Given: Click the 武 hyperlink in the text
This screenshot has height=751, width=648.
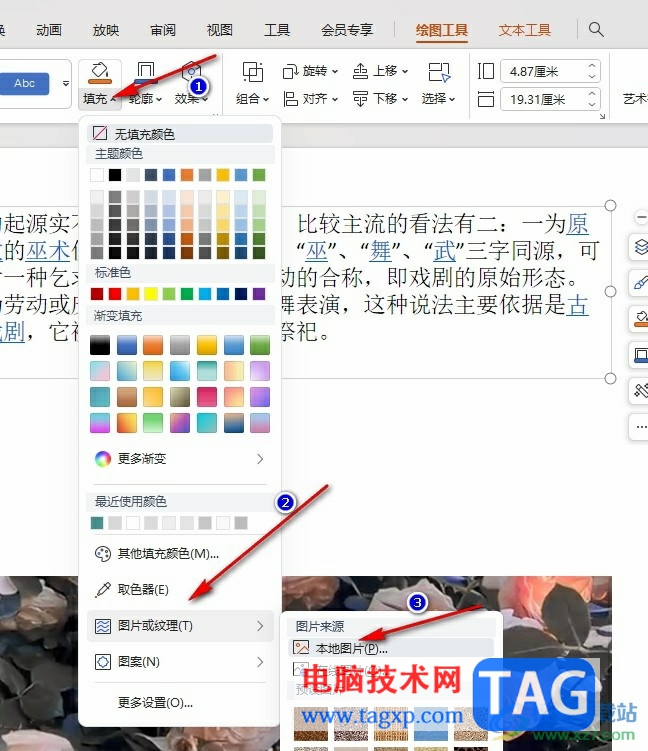Looking at the screenshot, I should pos(444,251).
